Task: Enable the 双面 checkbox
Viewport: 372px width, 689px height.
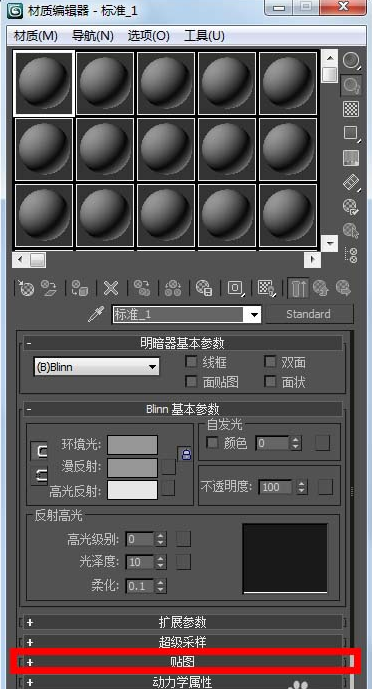Action: coord(270,362)
